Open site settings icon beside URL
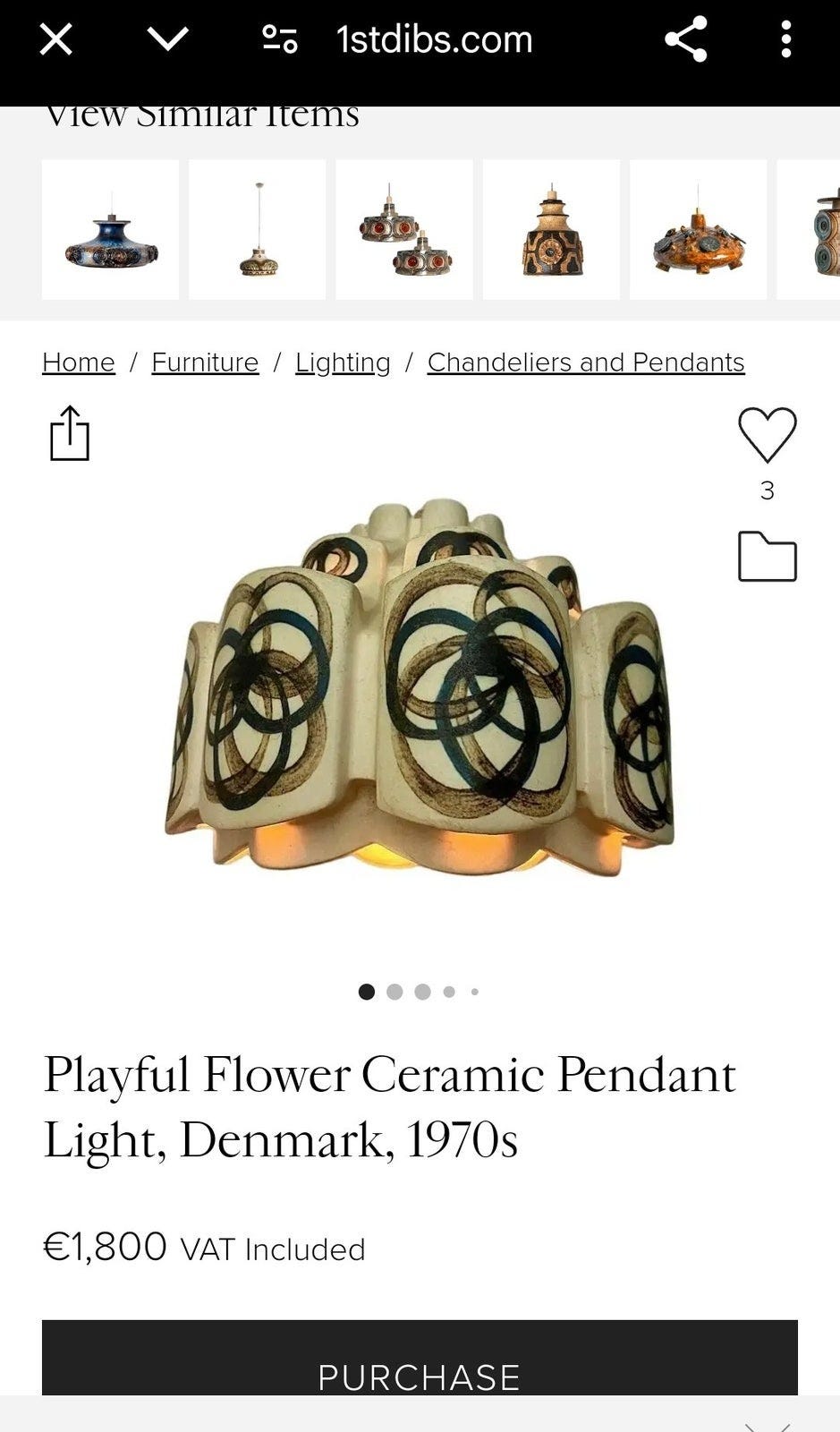840x1432 pixels. coord(280,39)
